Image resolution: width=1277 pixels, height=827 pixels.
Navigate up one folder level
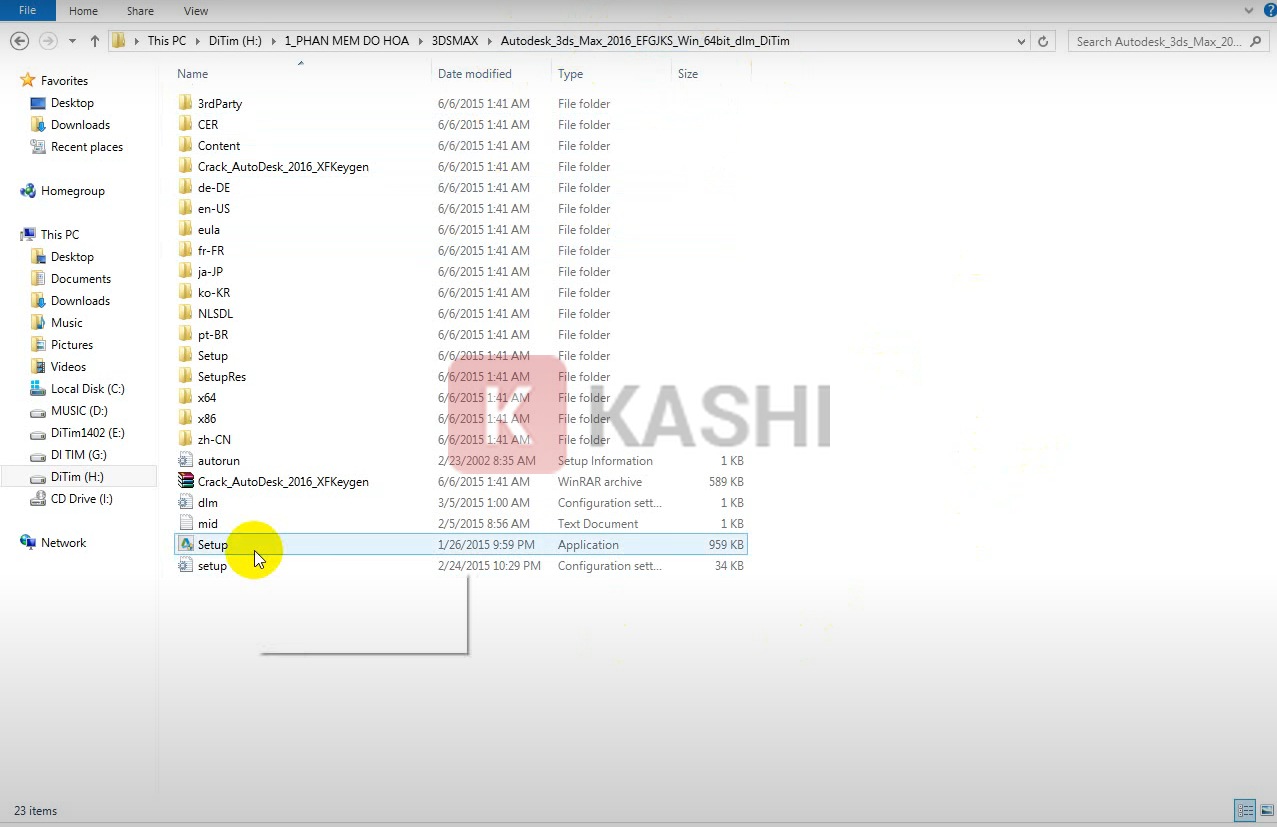(94, 40)
